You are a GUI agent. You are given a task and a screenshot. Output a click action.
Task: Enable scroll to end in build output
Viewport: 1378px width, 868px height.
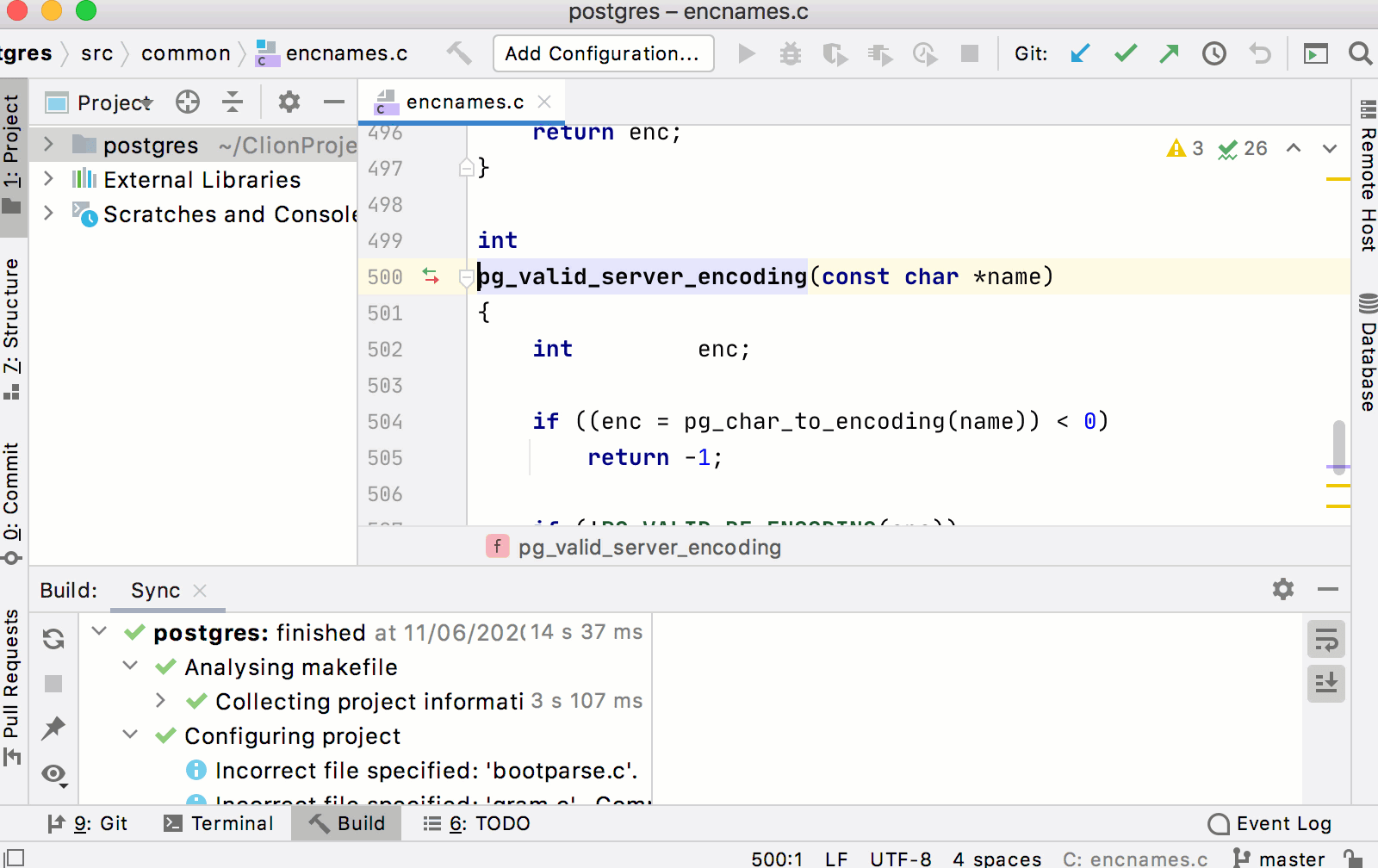click(x=1326, y=684)
